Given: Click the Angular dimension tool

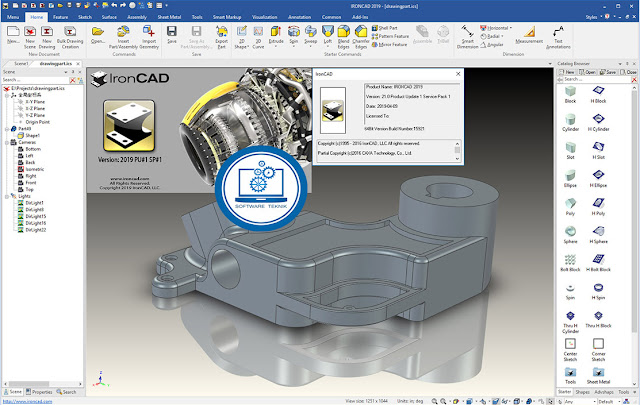Looking at the screenshot, I should coord(492,45).
